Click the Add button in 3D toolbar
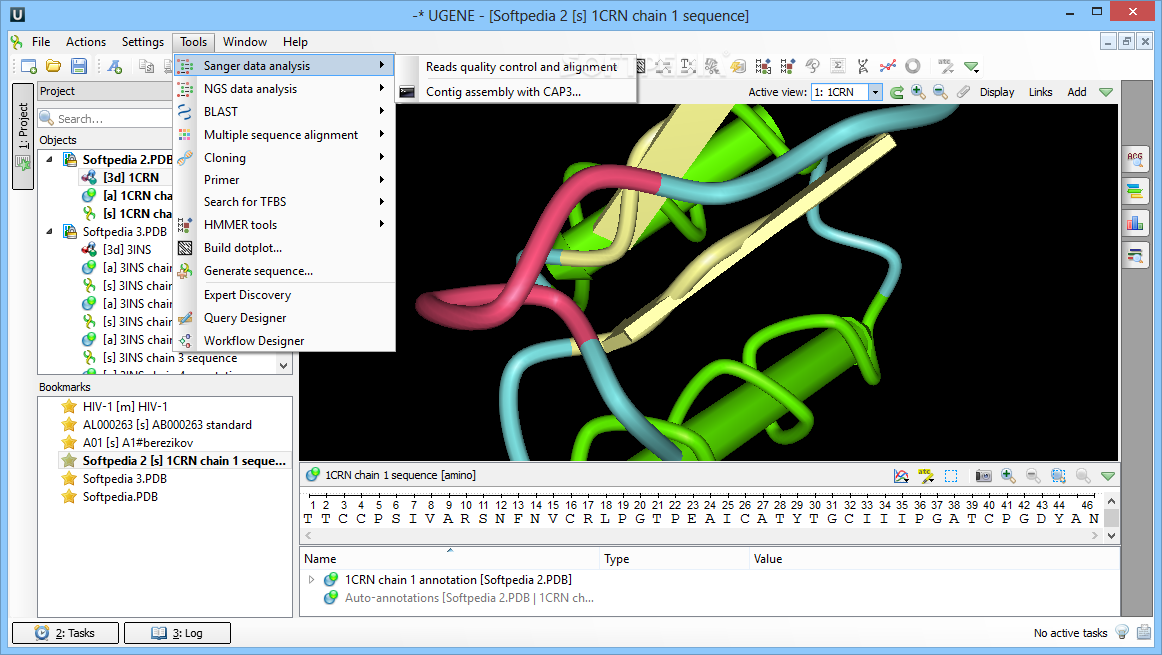This screenshot has height=655, width=1162. (x=1077, y=92)
